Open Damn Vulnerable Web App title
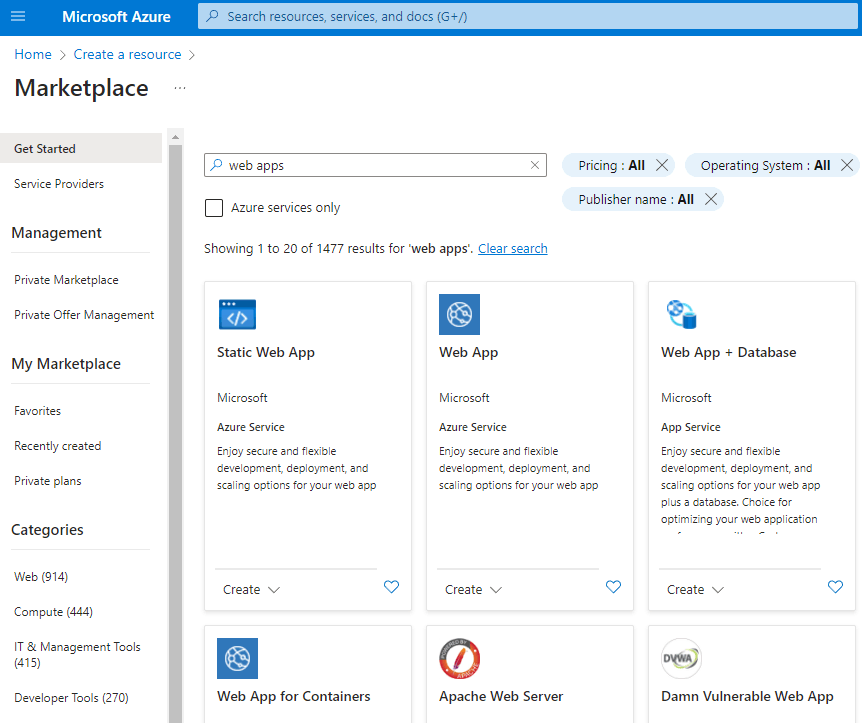Screen dimensions: 862x723 [x=747, y=697]
